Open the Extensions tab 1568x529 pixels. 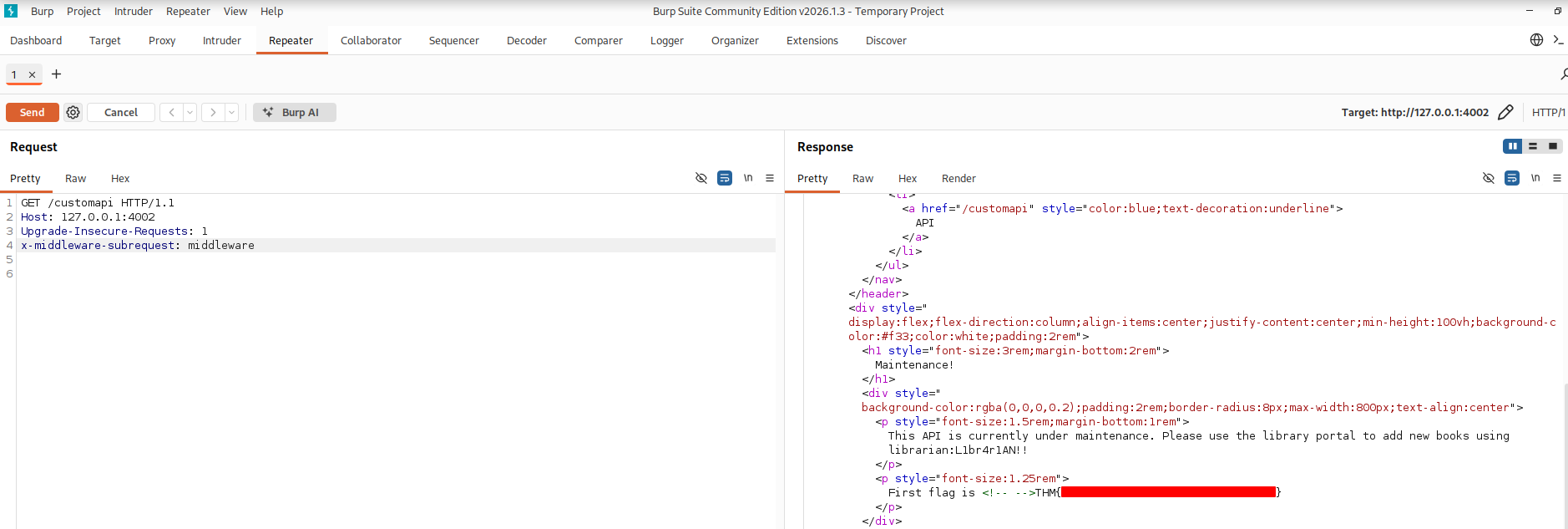(x=812, y=40)
